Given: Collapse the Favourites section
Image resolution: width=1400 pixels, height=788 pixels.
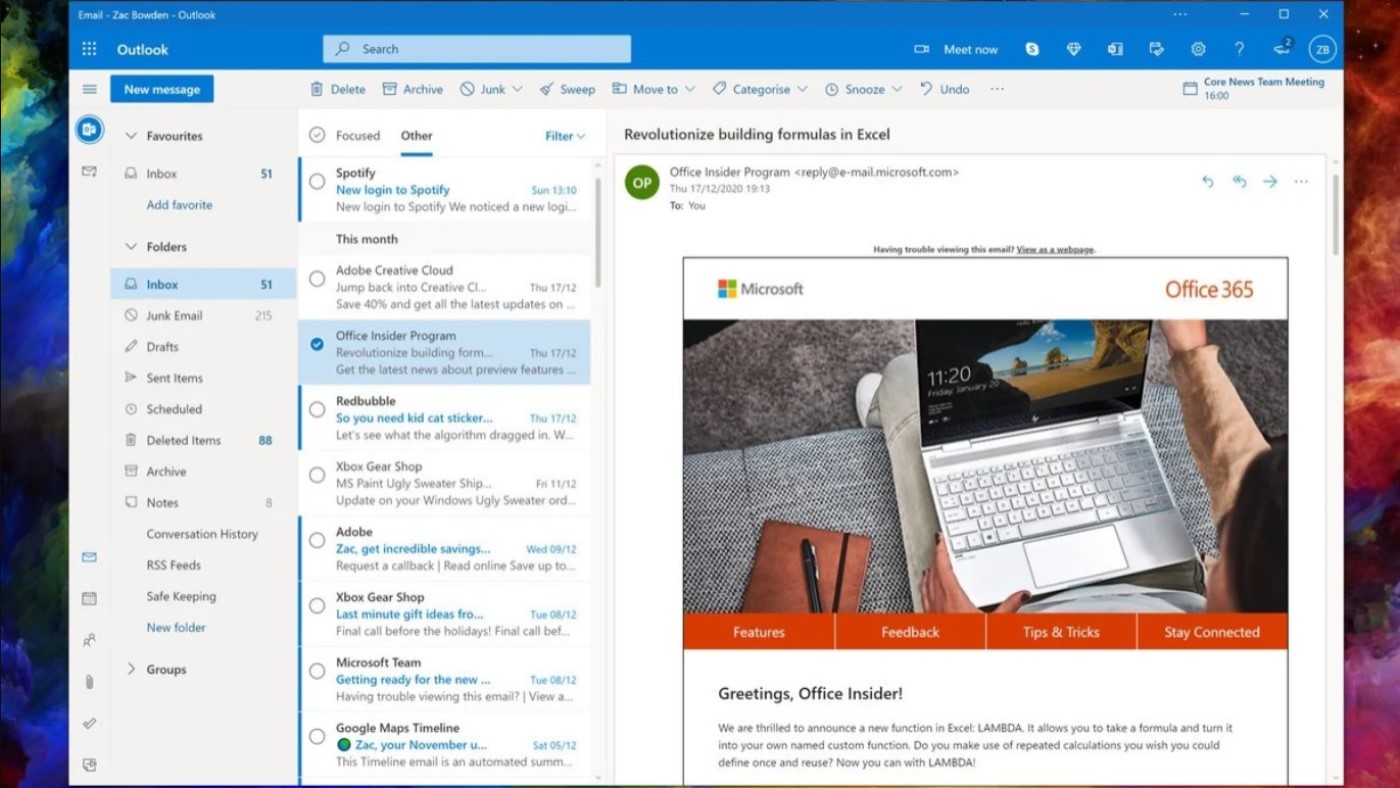Looking at the screenshot, I should (x=131, y=136).
